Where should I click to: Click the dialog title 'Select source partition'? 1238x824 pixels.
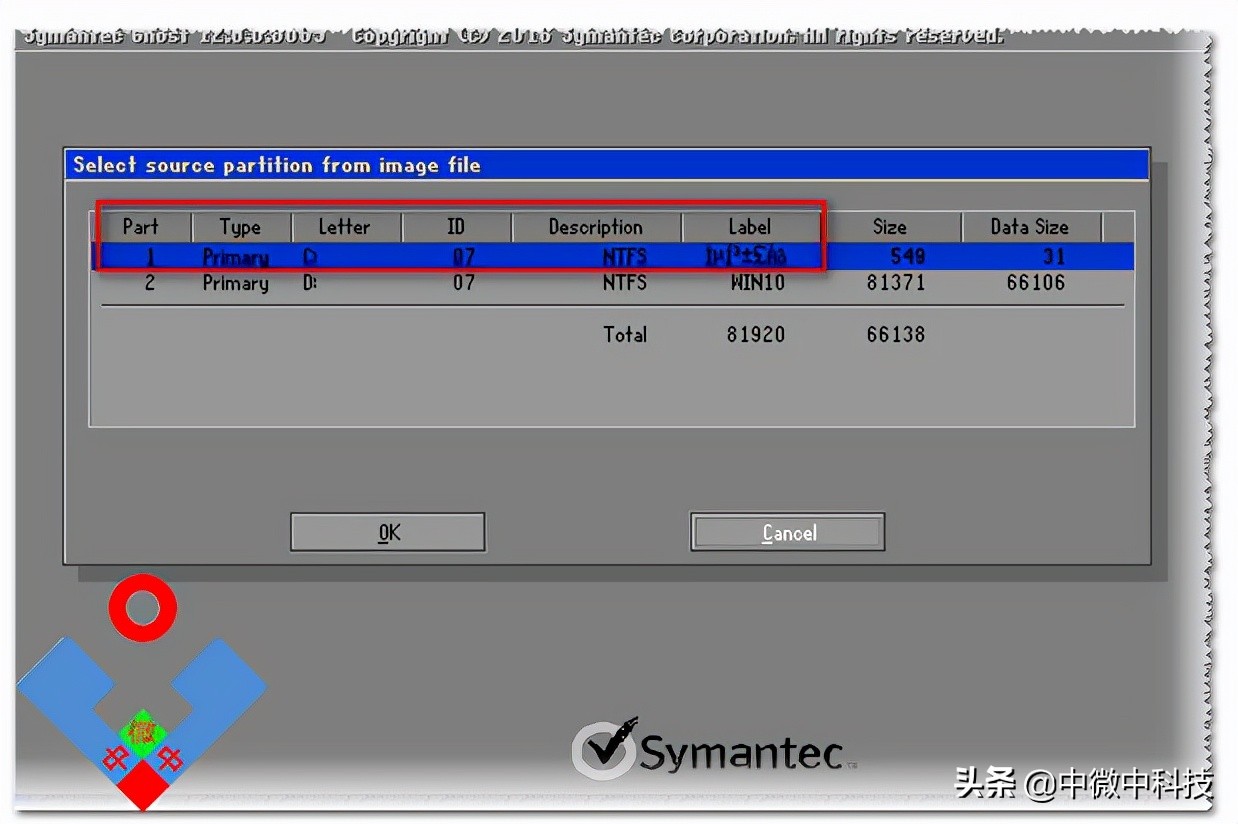pos(276,165)
